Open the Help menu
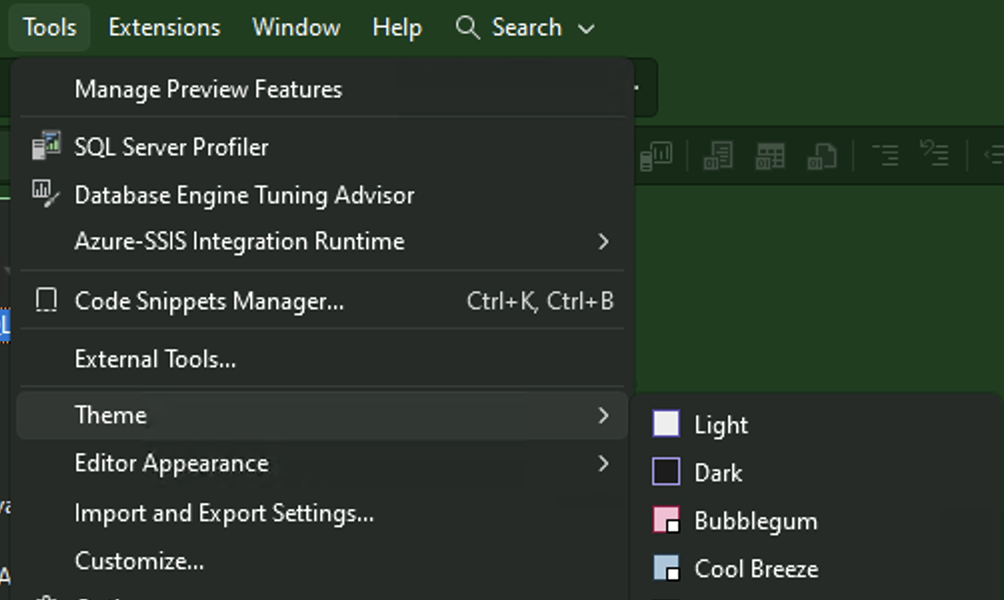This screenshot has height=600, width=1004. pyautogui.click(x=397, y=27)
